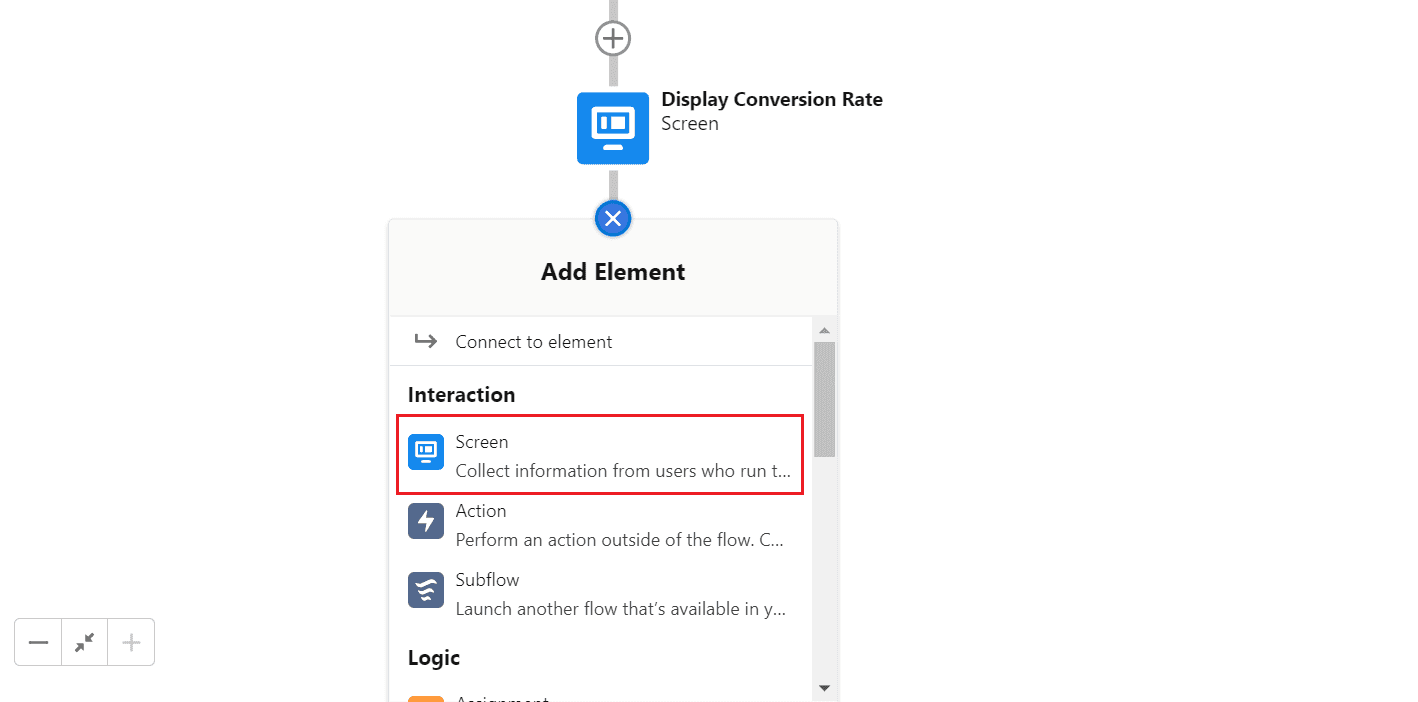This screenshot has width=1418, height=702.
Task: Click the scrollbar down arrow in the element list
Action: [x=825, y=688]
